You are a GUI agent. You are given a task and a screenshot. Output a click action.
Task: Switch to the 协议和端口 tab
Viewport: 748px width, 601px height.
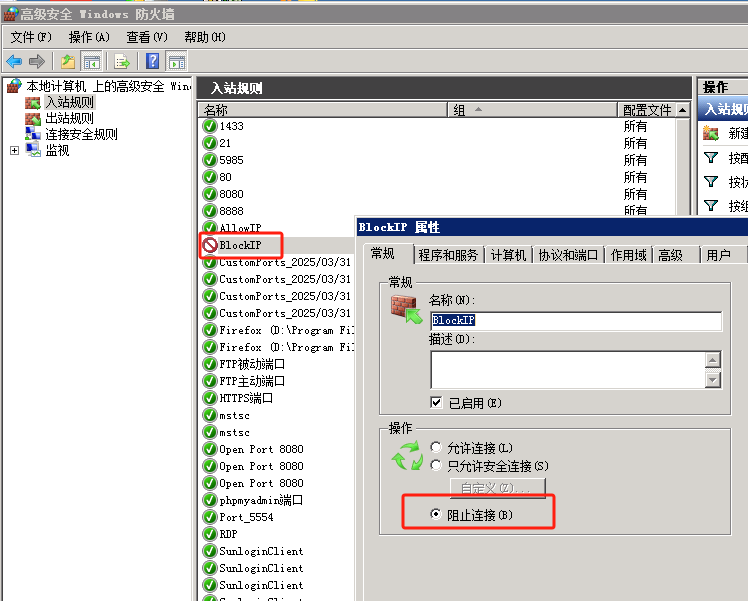(x=568, y=255)
